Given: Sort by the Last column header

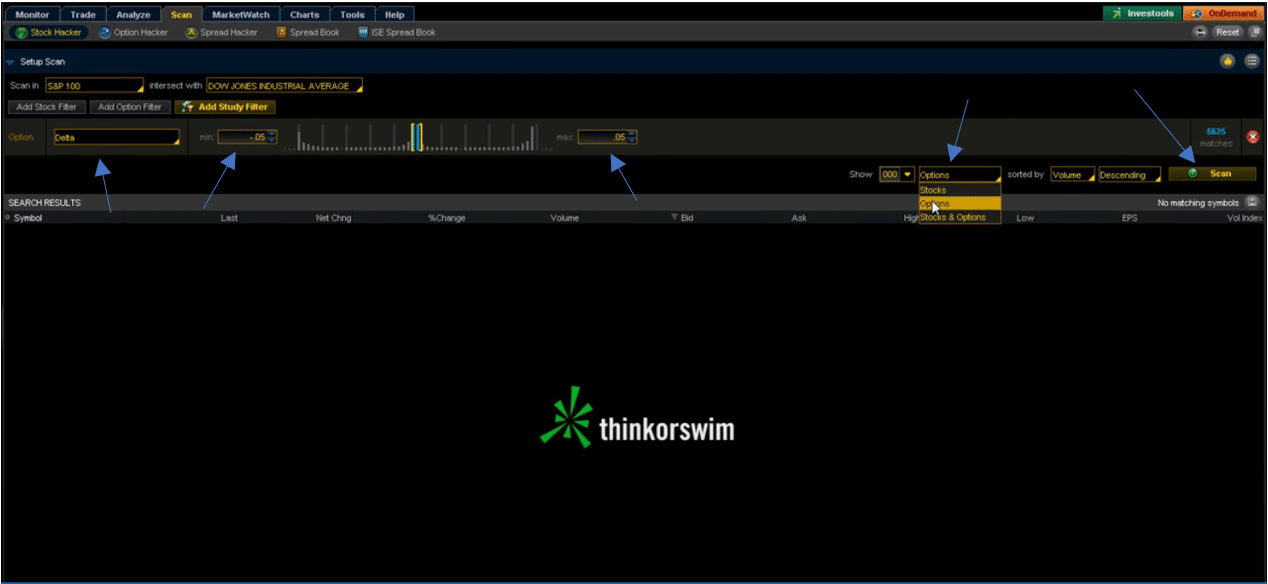Looking at the screenshot, I should [229, 218].
